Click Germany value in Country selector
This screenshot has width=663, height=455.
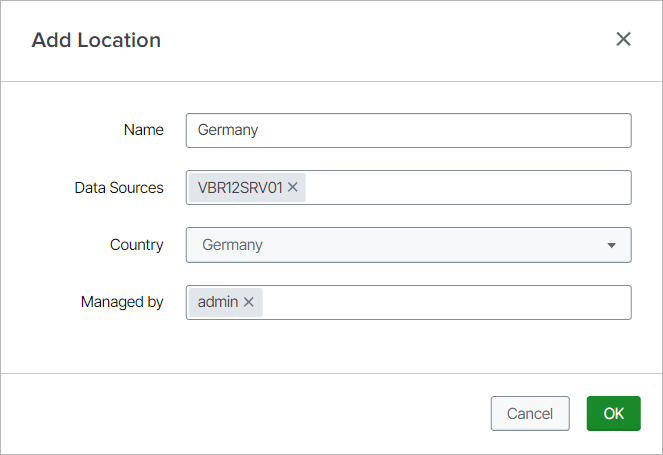(232, 245)
